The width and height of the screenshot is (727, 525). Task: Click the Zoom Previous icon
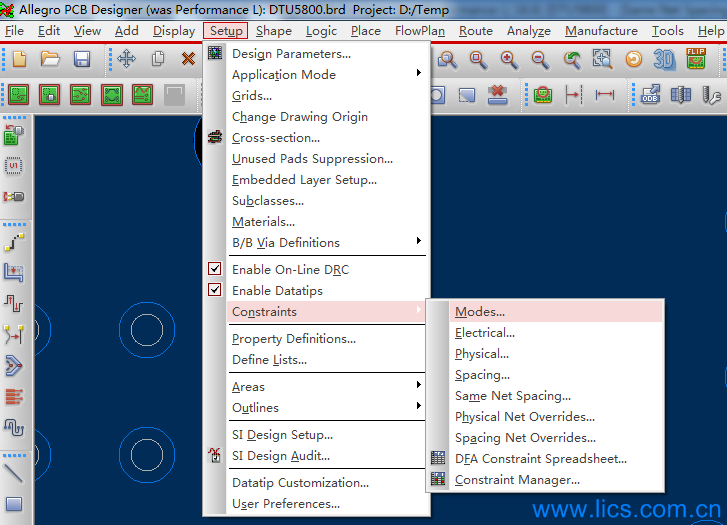point(572,59)
